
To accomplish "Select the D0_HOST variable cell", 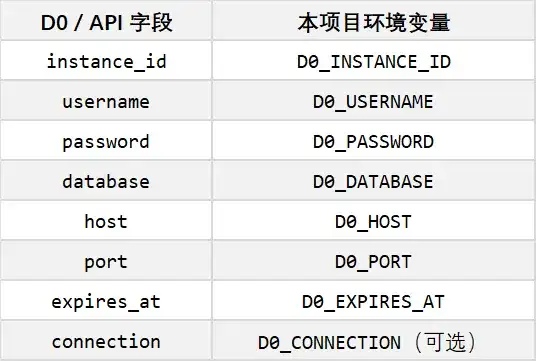I will 374,220.
